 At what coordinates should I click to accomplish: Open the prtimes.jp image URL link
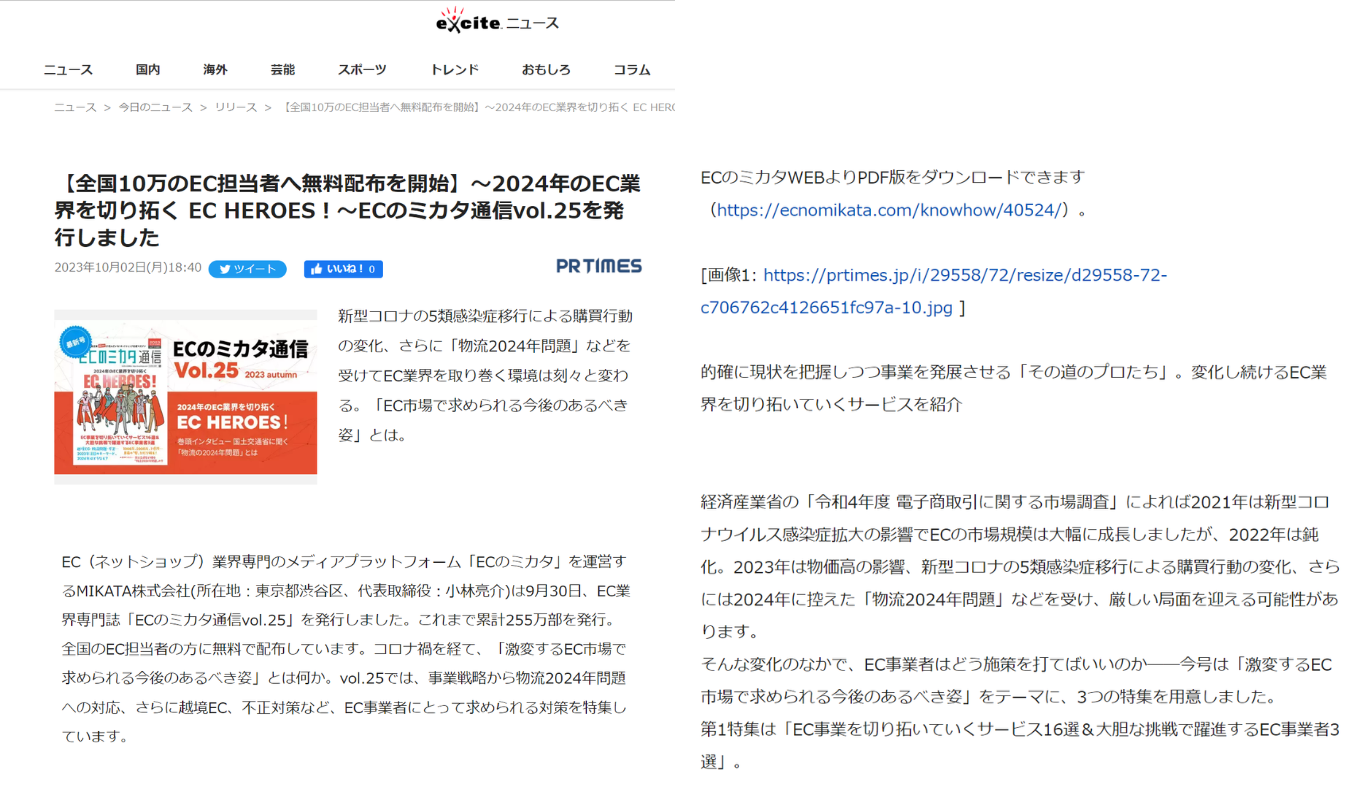click(934, 291)
